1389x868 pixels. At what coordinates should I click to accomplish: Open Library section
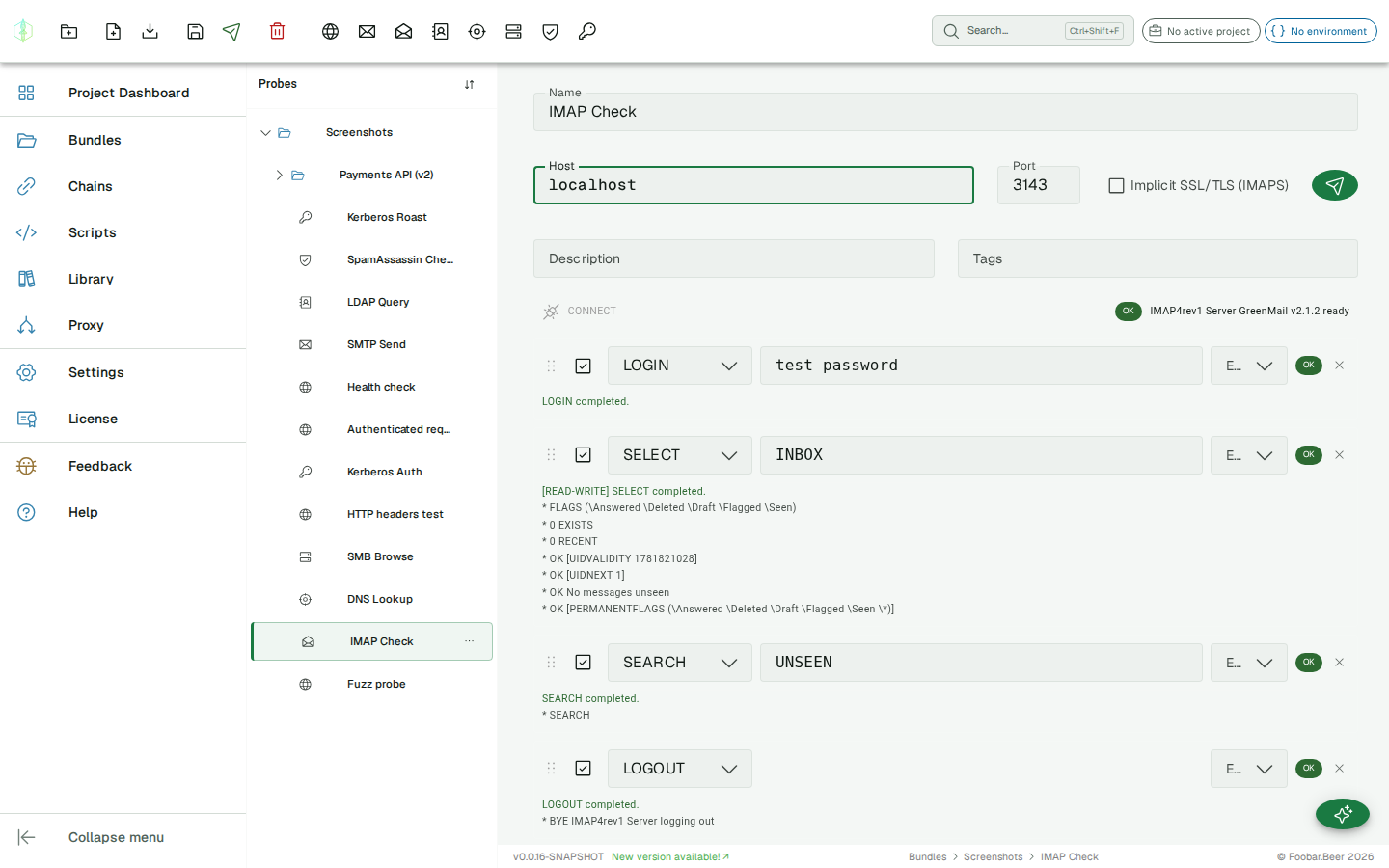(x=123, y=279)
